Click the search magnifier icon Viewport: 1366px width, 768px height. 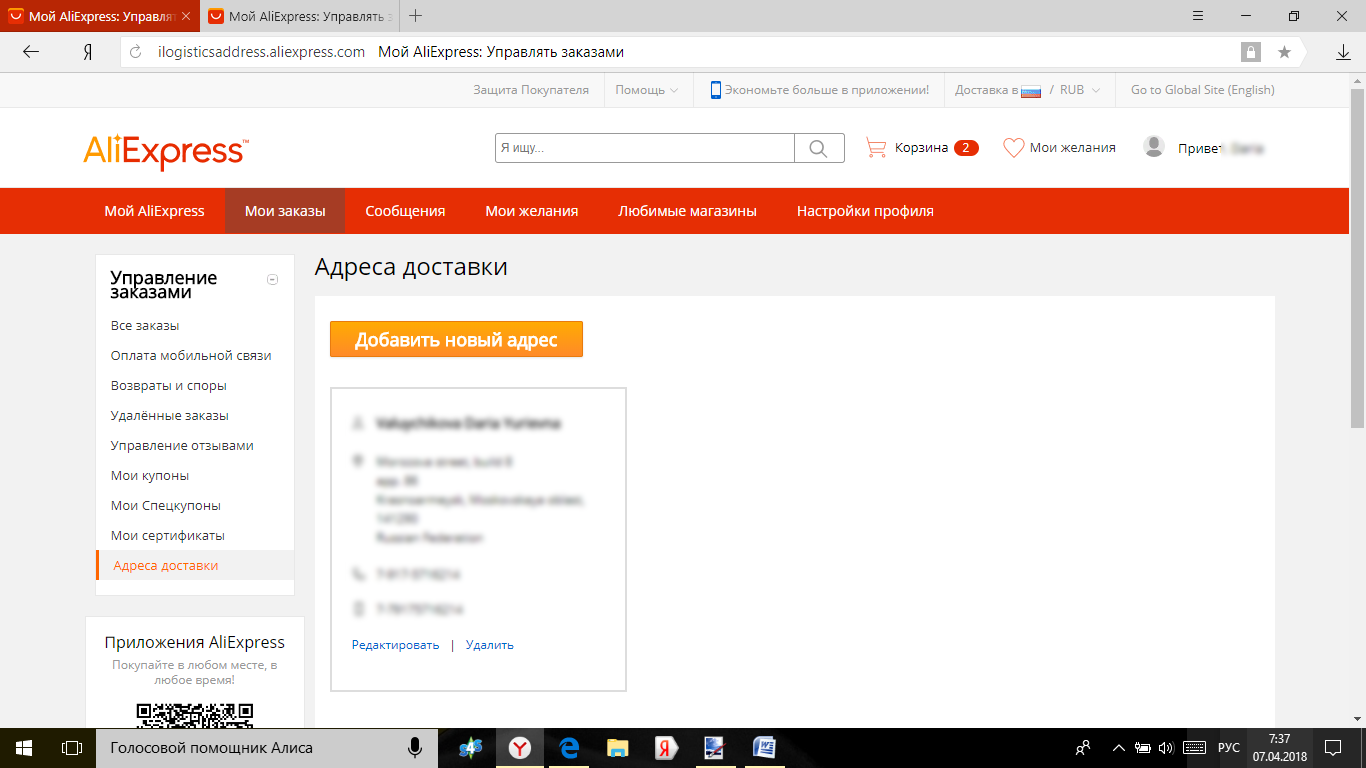point(819,148)
